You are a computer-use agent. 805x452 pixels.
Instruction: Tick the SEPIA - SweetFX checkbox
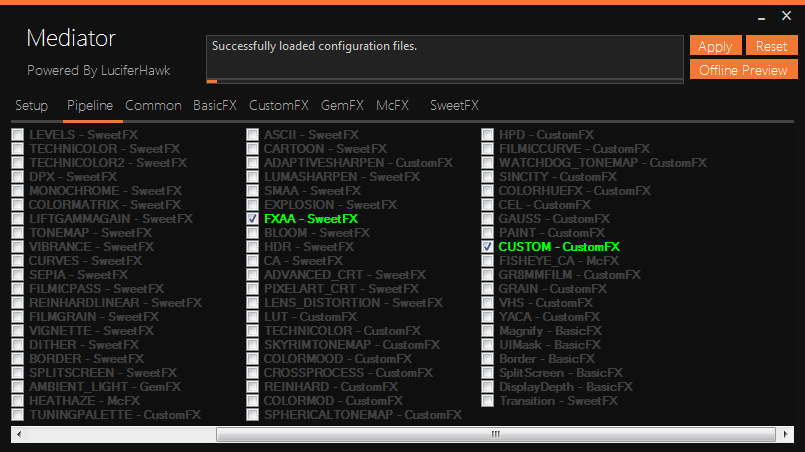[18, 275]
